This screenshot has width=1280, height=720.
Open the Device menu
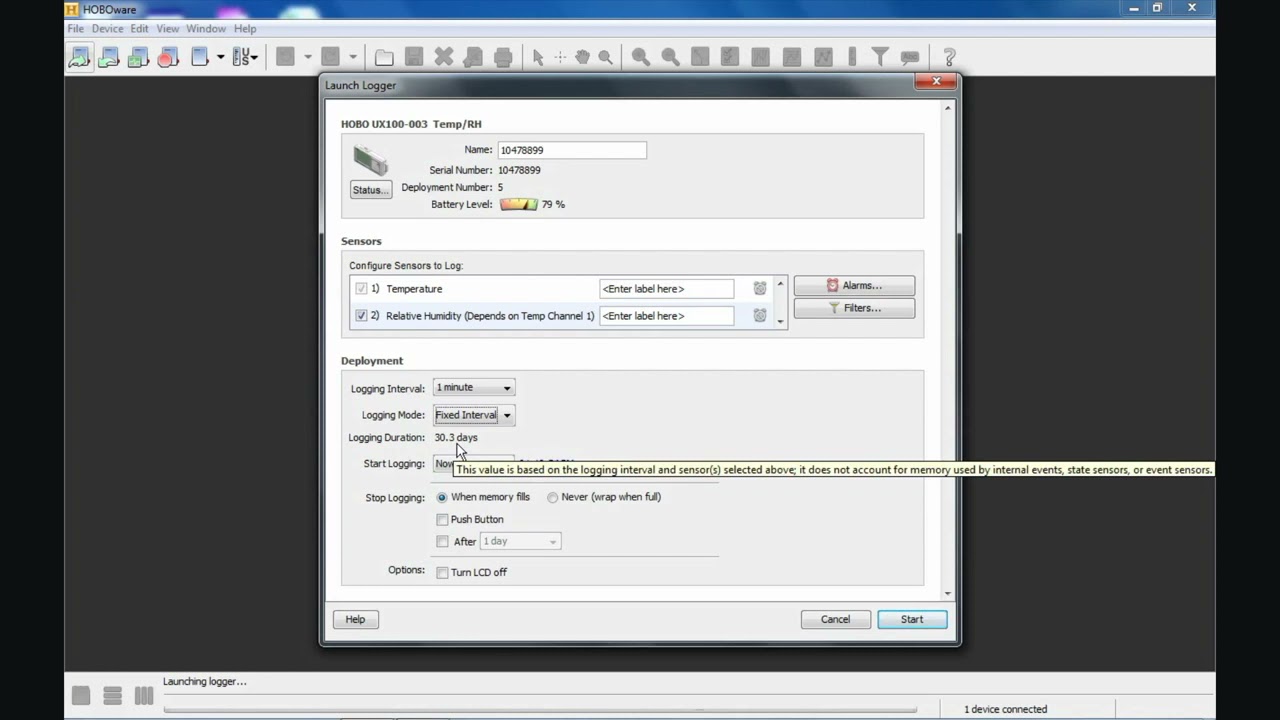[x=107, y=28]
